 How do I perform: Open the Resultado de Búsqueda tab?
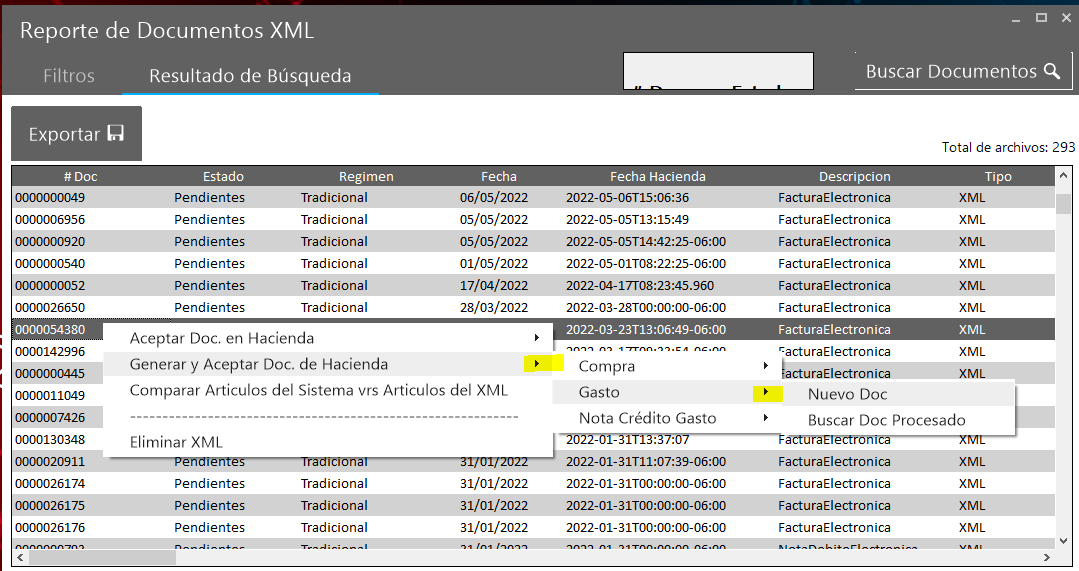pyautogui.click(x=250, y=75)
